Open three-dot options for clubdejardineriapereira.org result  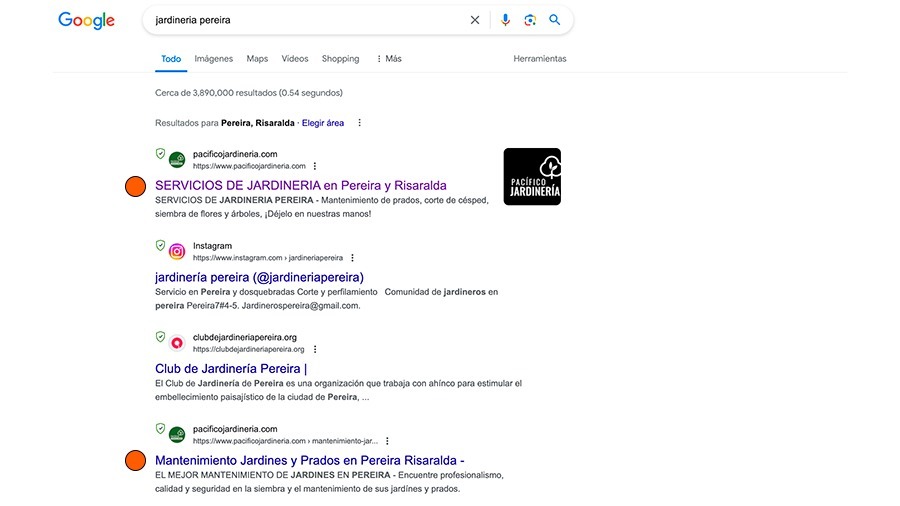[x=315, y=349]
